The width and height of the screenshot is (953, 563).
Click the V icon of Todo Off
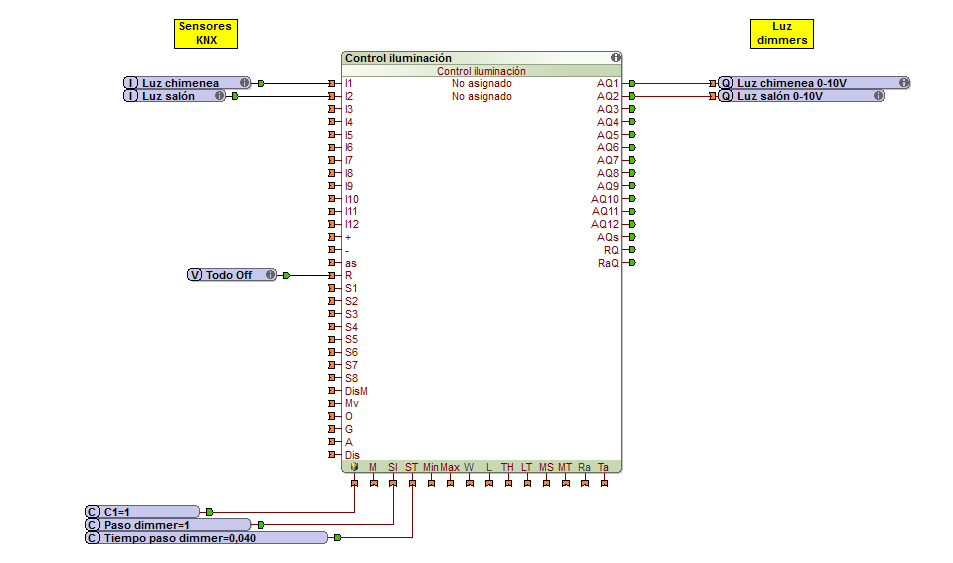[x=195, y=275]
